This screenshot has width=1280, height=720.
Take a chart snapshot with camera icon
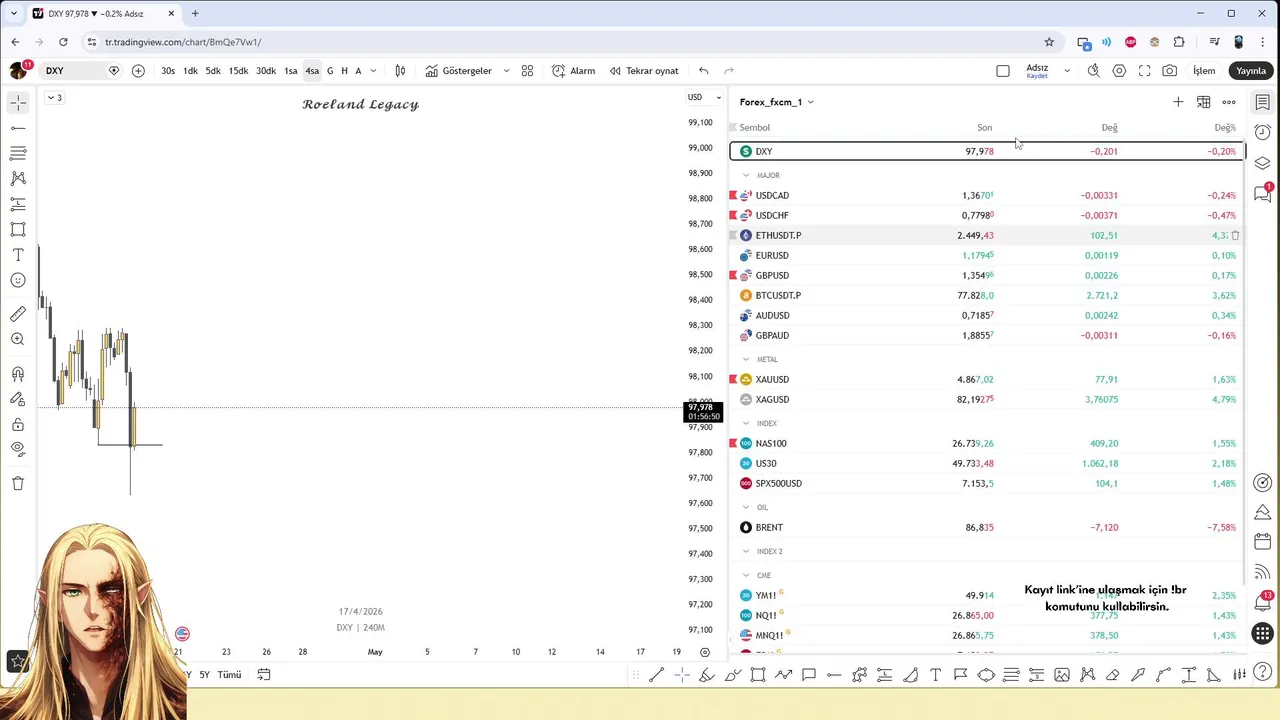tap(1170, 71)
